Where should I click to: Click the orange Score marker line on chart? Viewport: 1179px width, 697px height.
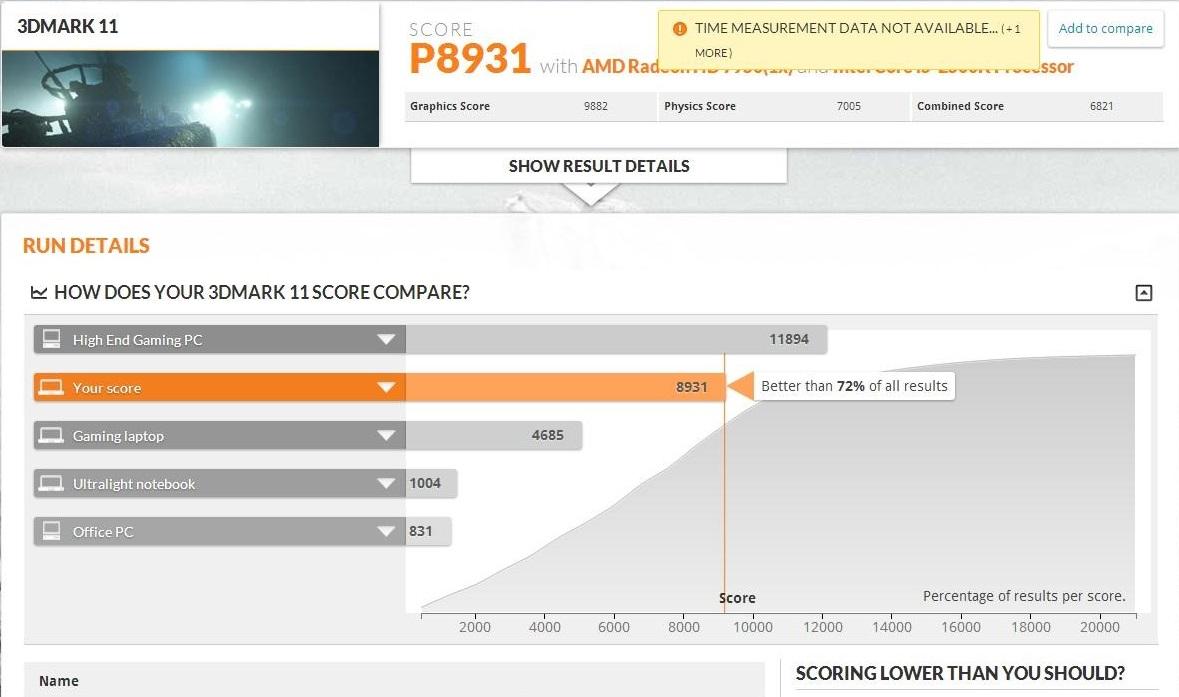pyautogui.click(x=724, y=481)
